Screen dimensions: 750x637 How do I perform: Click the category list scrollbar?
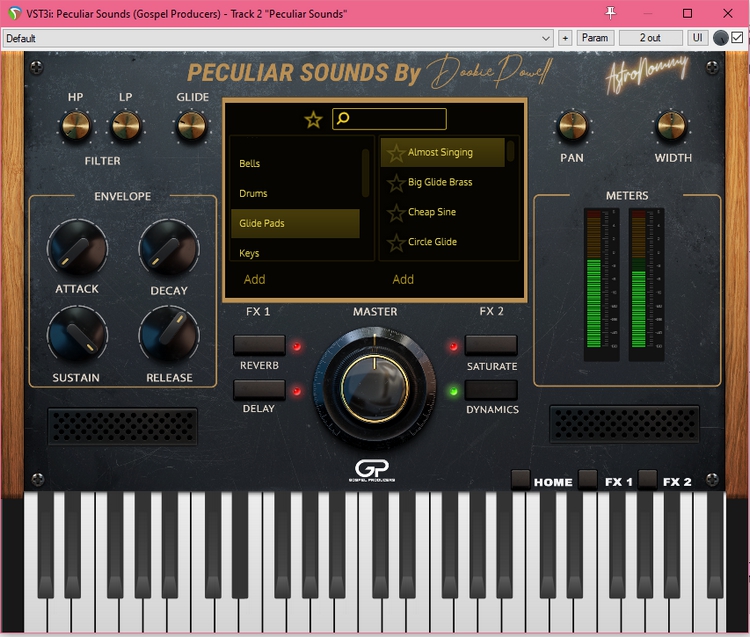click(365, 173)
